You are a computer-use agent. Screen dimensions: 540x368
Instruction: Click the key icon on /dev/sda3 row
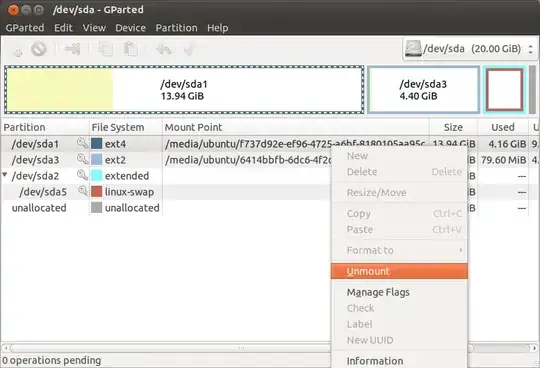(82, 159)
